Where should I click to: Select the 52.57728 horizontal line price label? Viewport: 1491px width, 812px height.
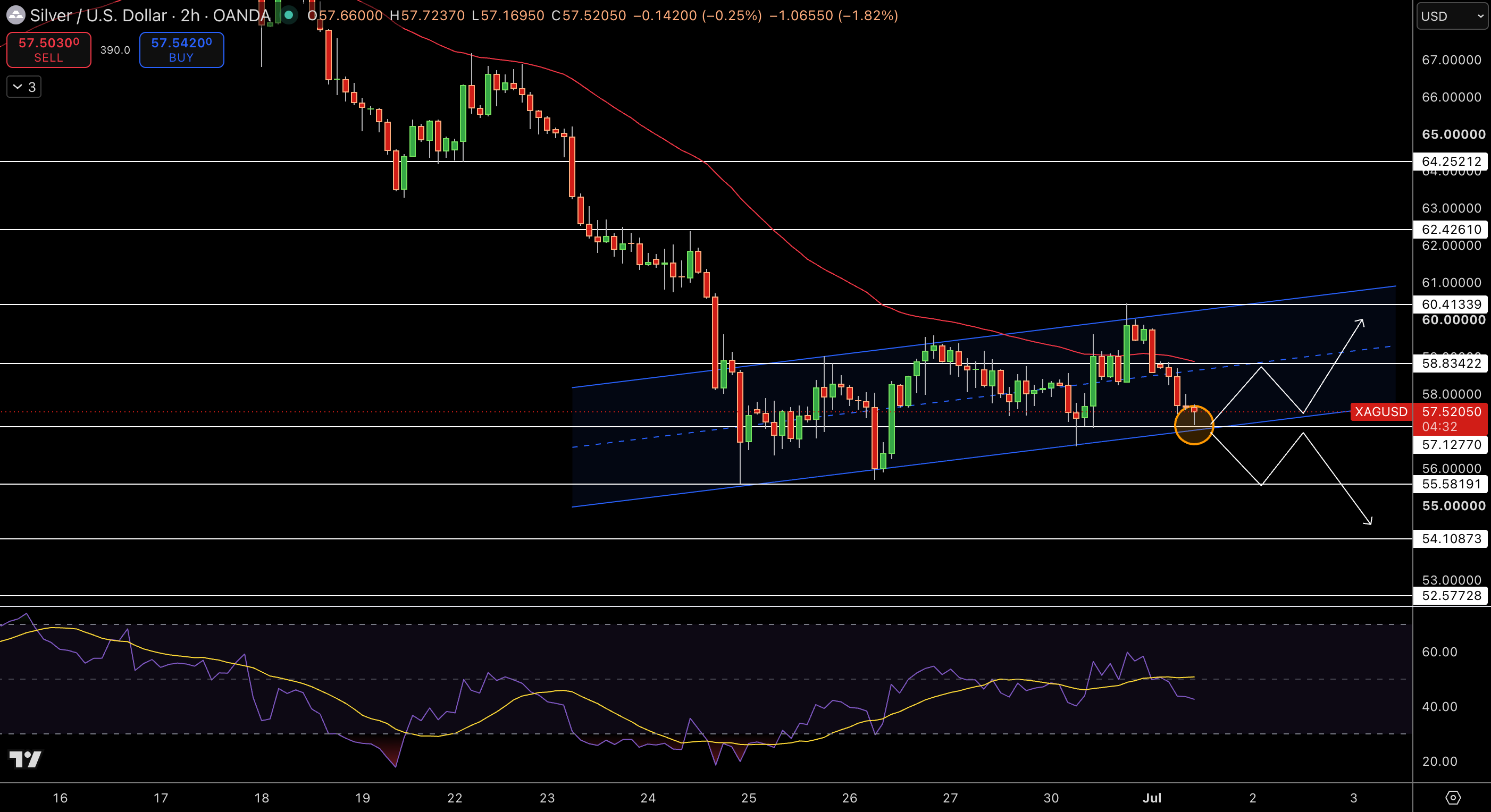tap(1451, 595)
